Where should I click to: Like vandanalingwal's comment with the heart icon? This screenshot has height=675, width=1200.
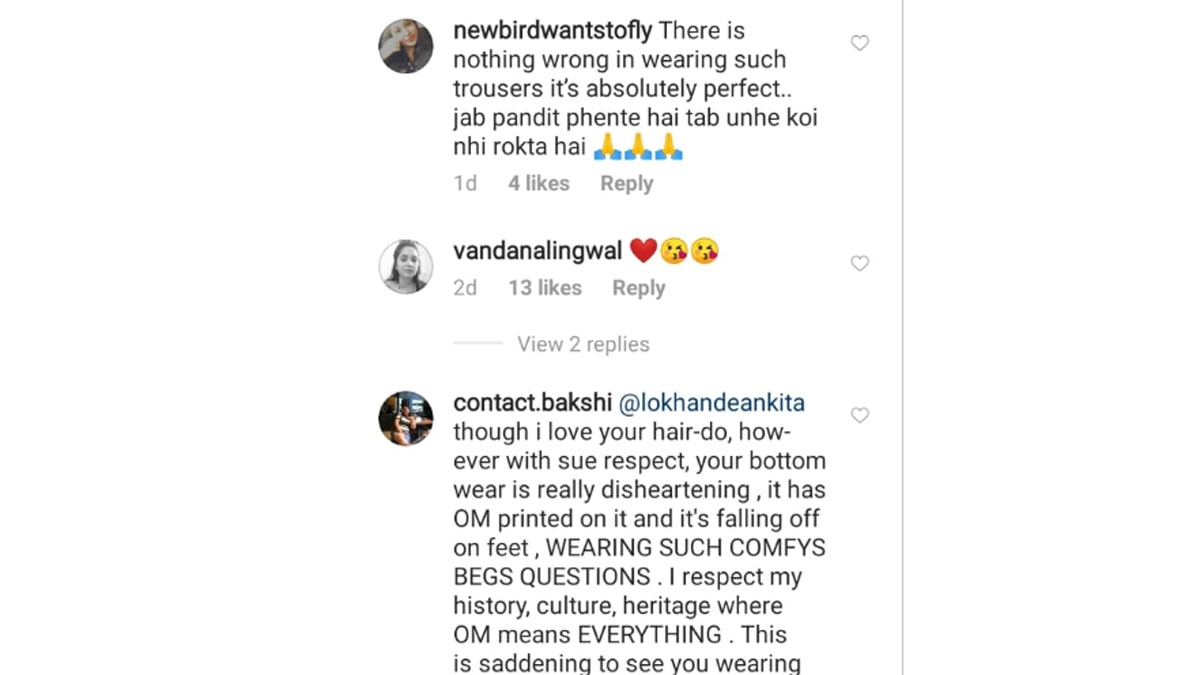pyautogui.click(x=859, y=263)
